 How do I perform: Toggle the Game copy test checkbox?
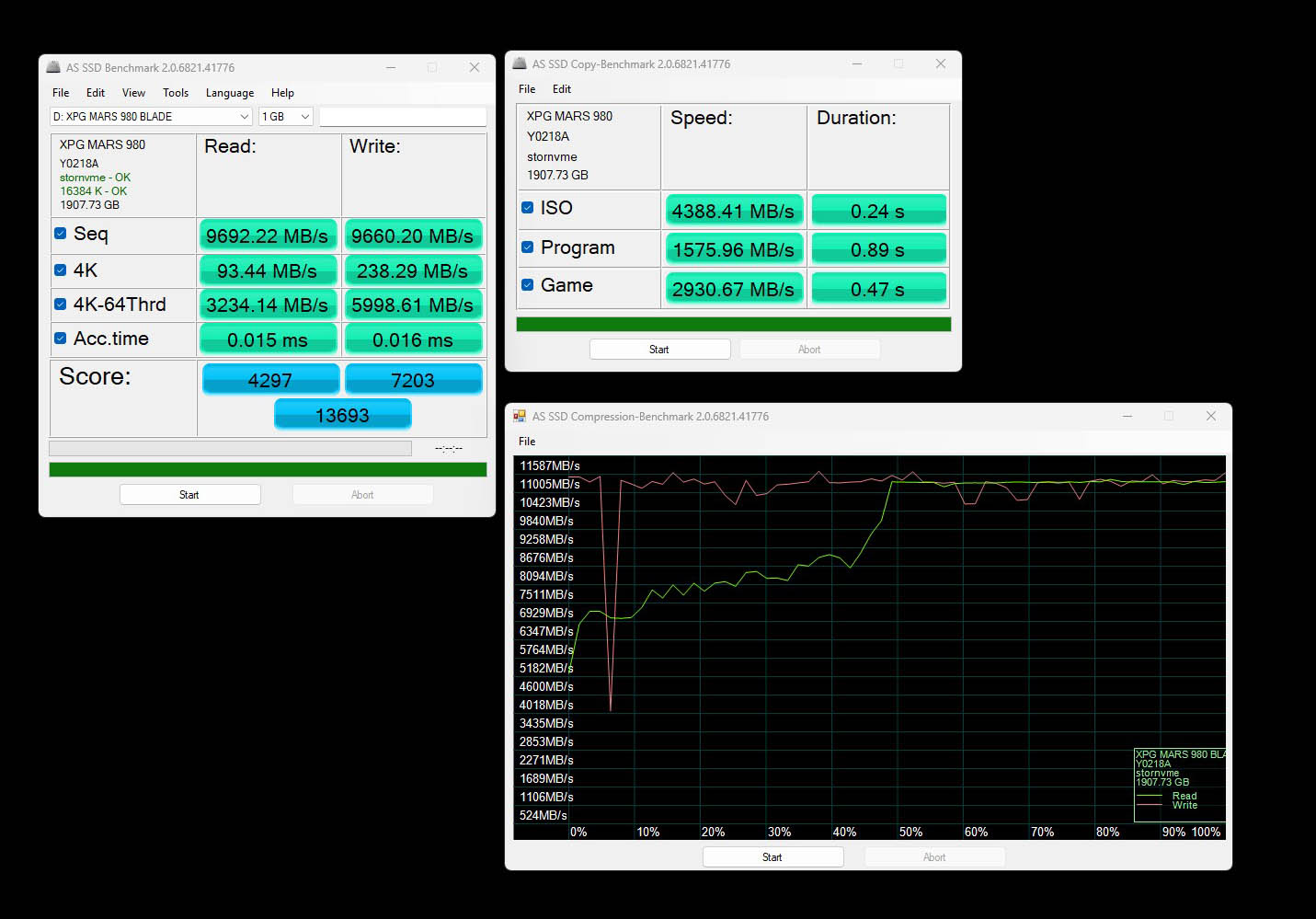pyautogui.click(x=527, y=285)
